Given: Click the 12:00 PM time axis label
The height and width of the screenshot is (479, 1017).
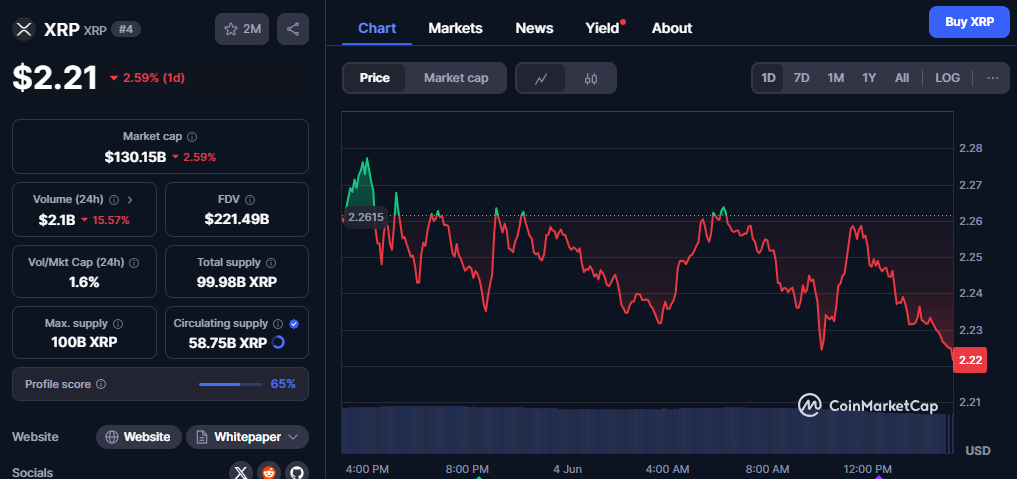Looking at the screenshot, I should (869, 469).
